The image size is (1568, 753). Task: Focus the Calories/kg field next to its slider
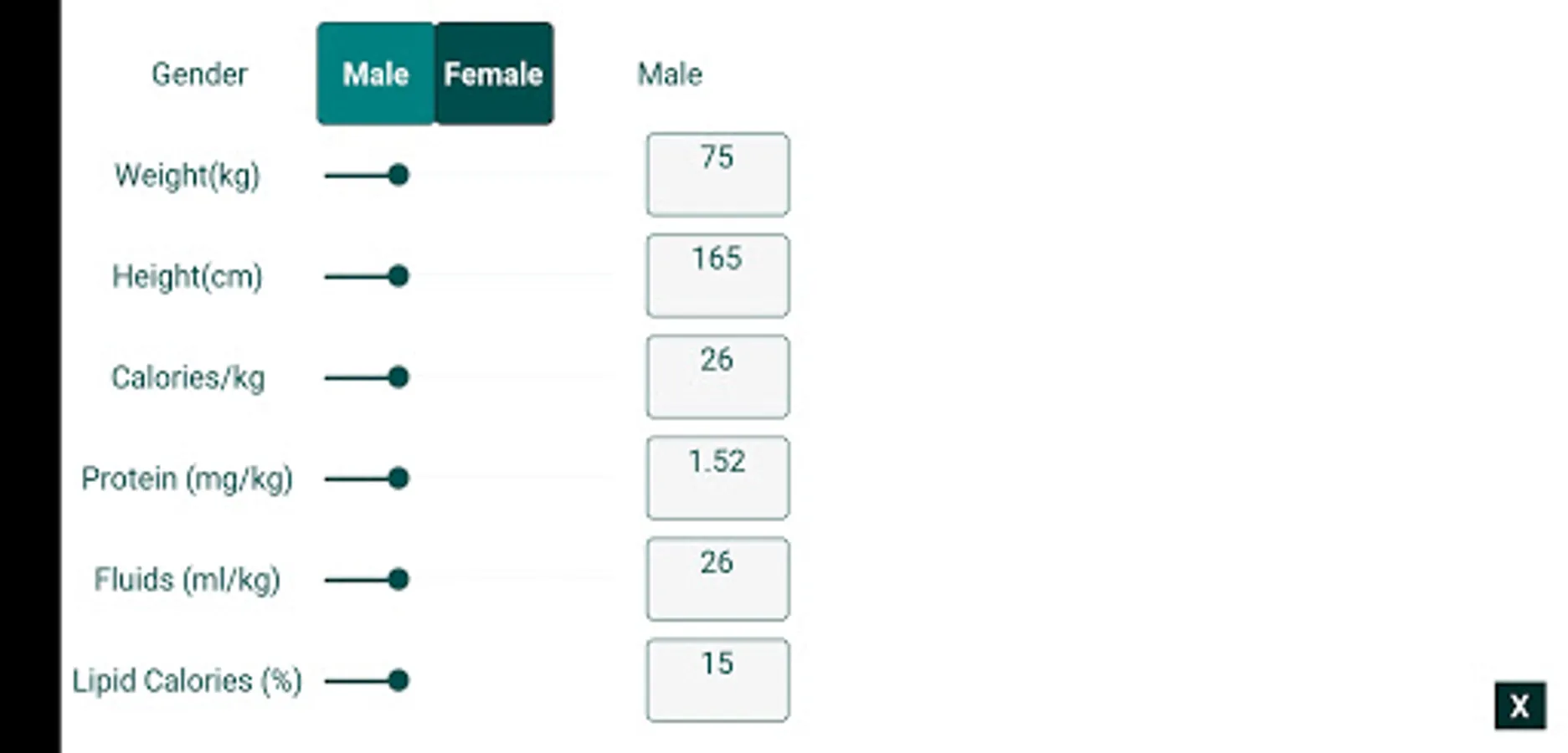(717, 377)
